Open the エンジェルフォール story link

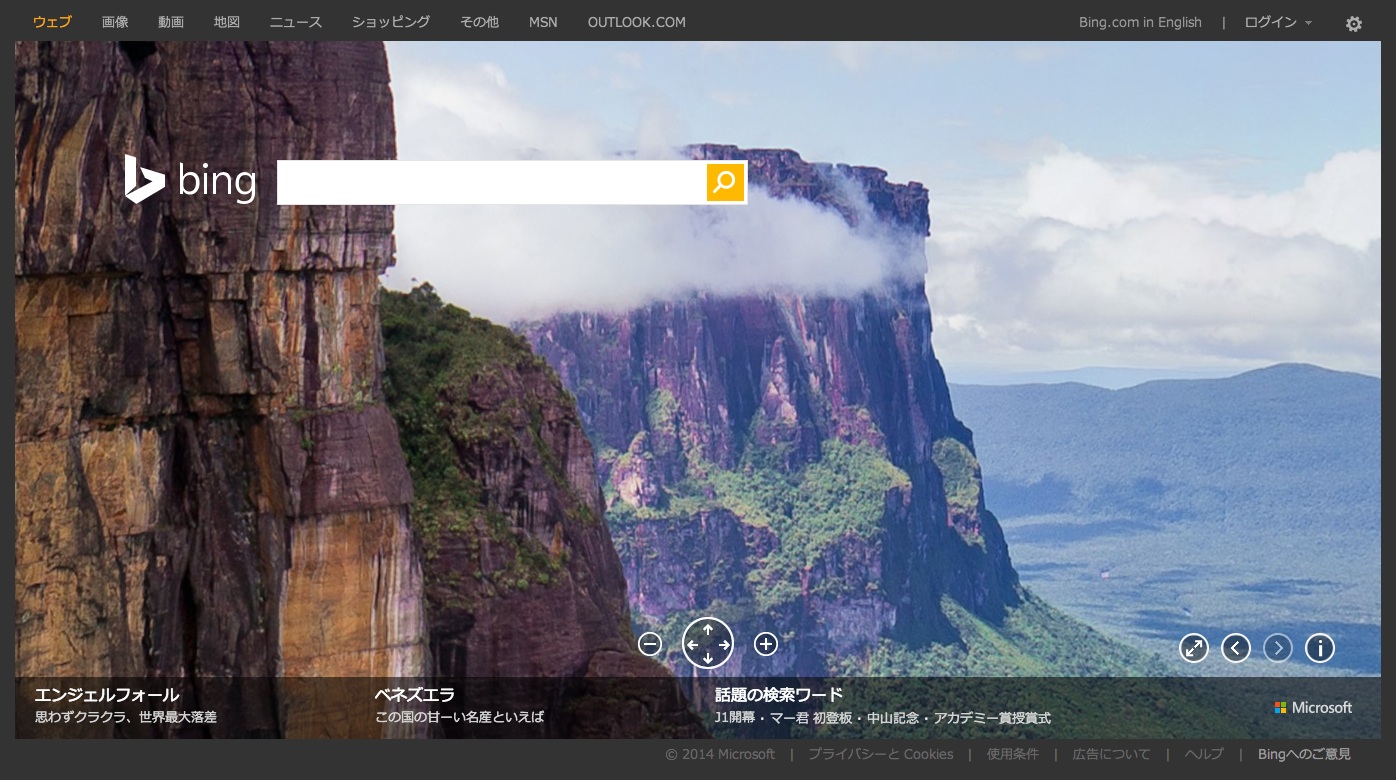[107, 695]
